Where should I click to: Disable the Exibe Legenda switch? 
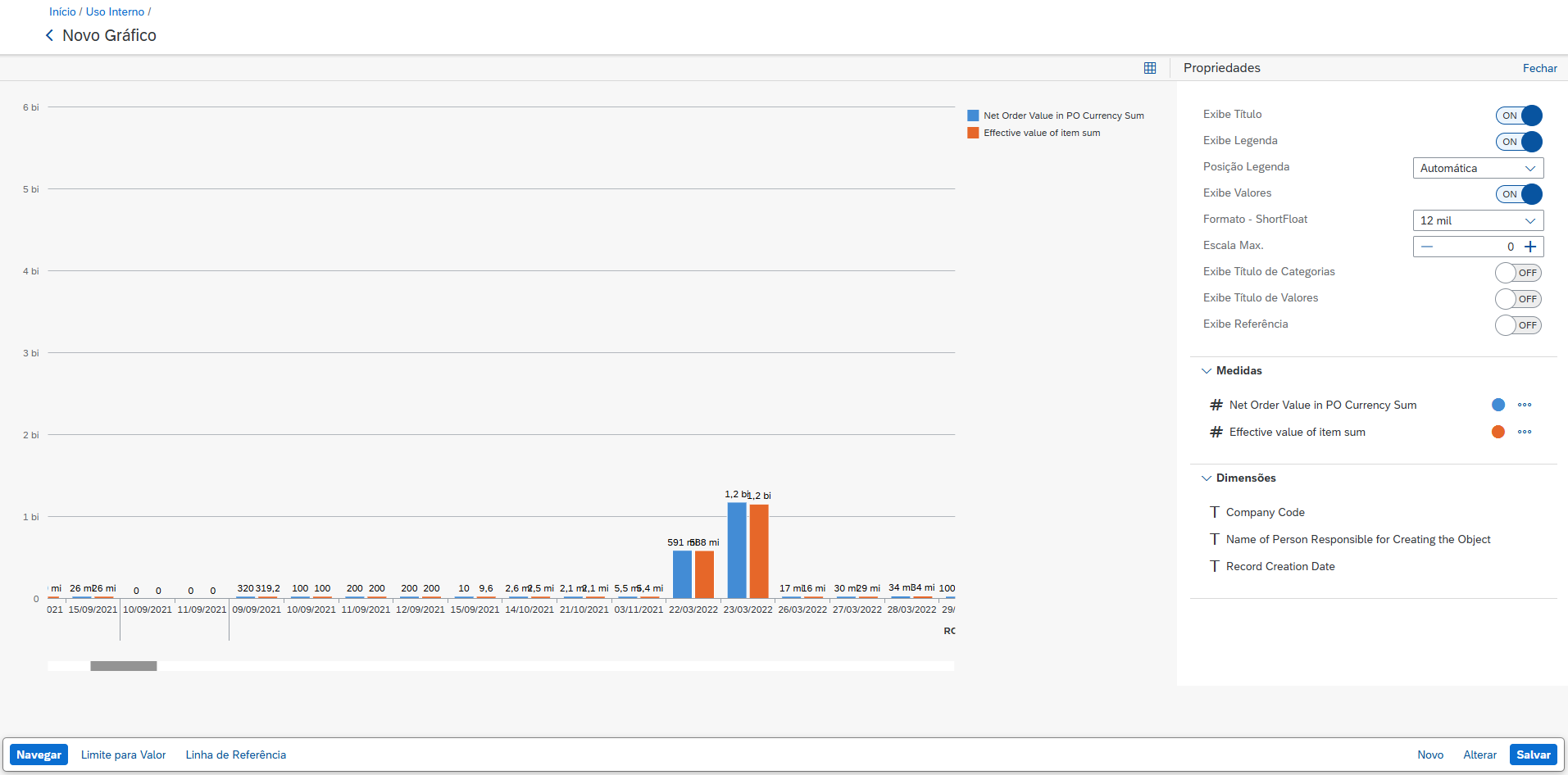[1519, 142]
